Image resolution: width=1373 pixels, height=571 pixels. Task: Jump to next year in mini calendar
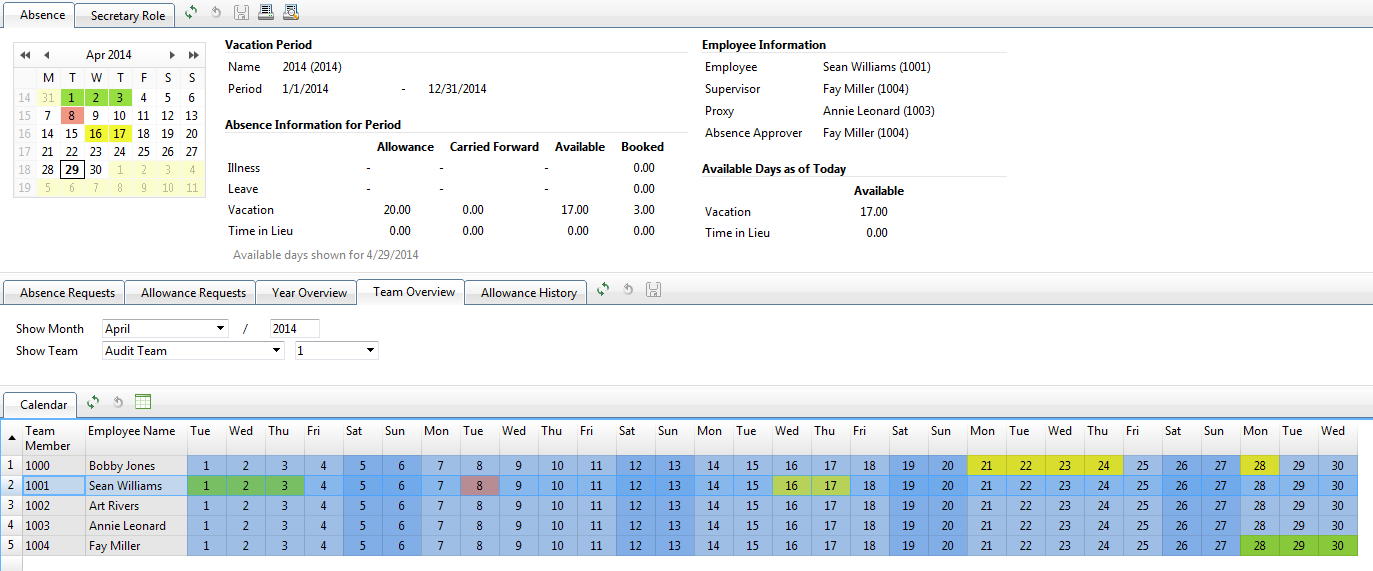pos(193,55)
